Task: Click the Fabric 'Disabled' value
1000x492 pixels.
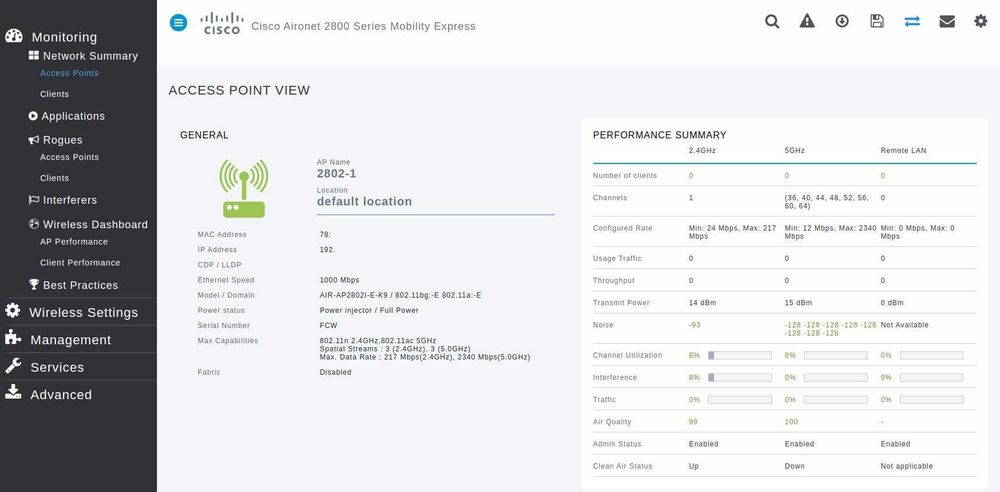Action: 335,372
